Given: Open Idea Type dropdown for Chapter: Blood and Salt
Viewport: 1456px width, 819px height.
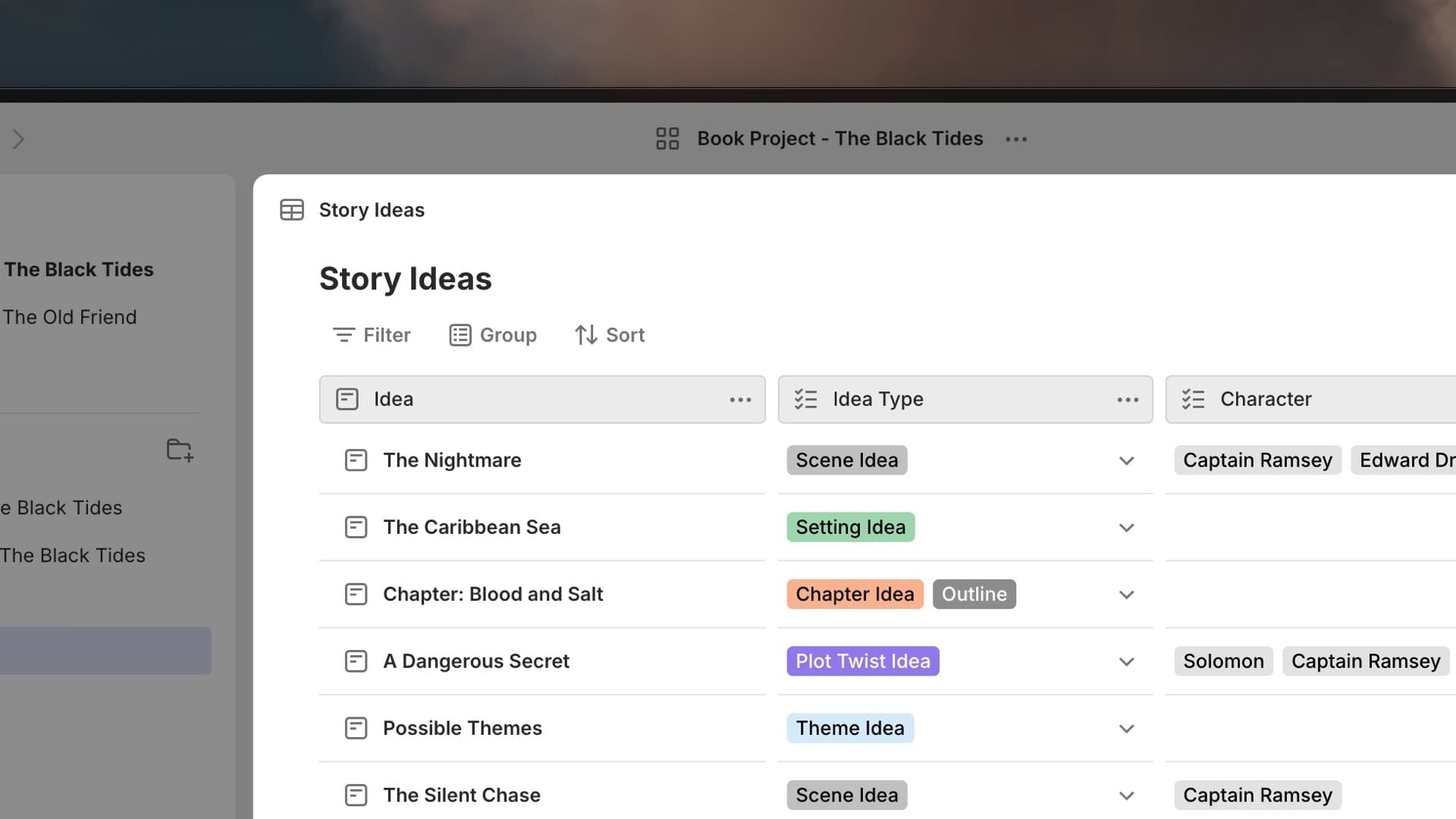Looking at the screenshot, I should [x=1126, y=595].
